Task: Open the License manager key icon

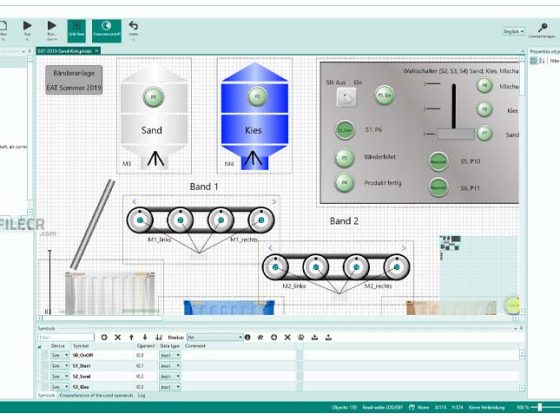Action: (x=543, y=28)
